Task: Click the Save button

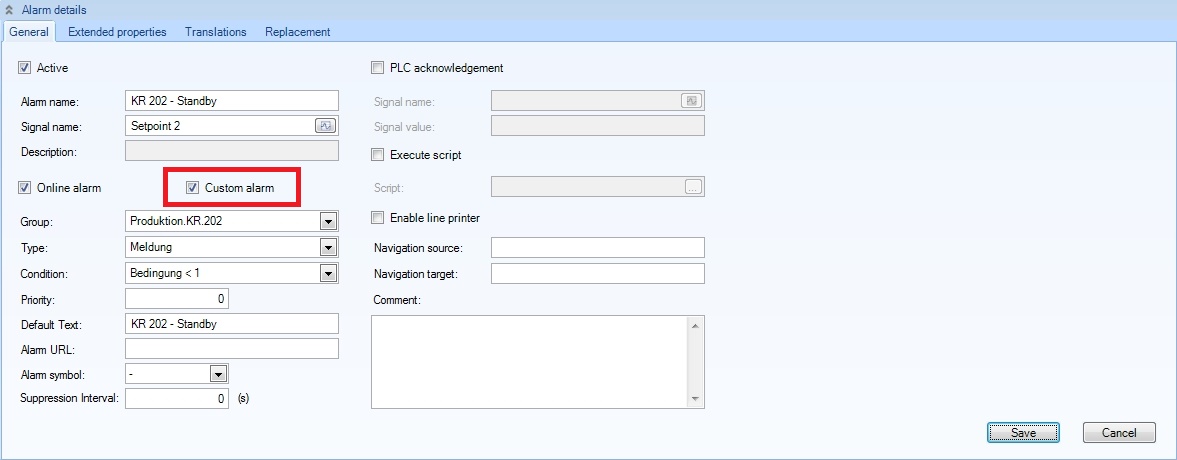Action: [x=1023, y=433]
